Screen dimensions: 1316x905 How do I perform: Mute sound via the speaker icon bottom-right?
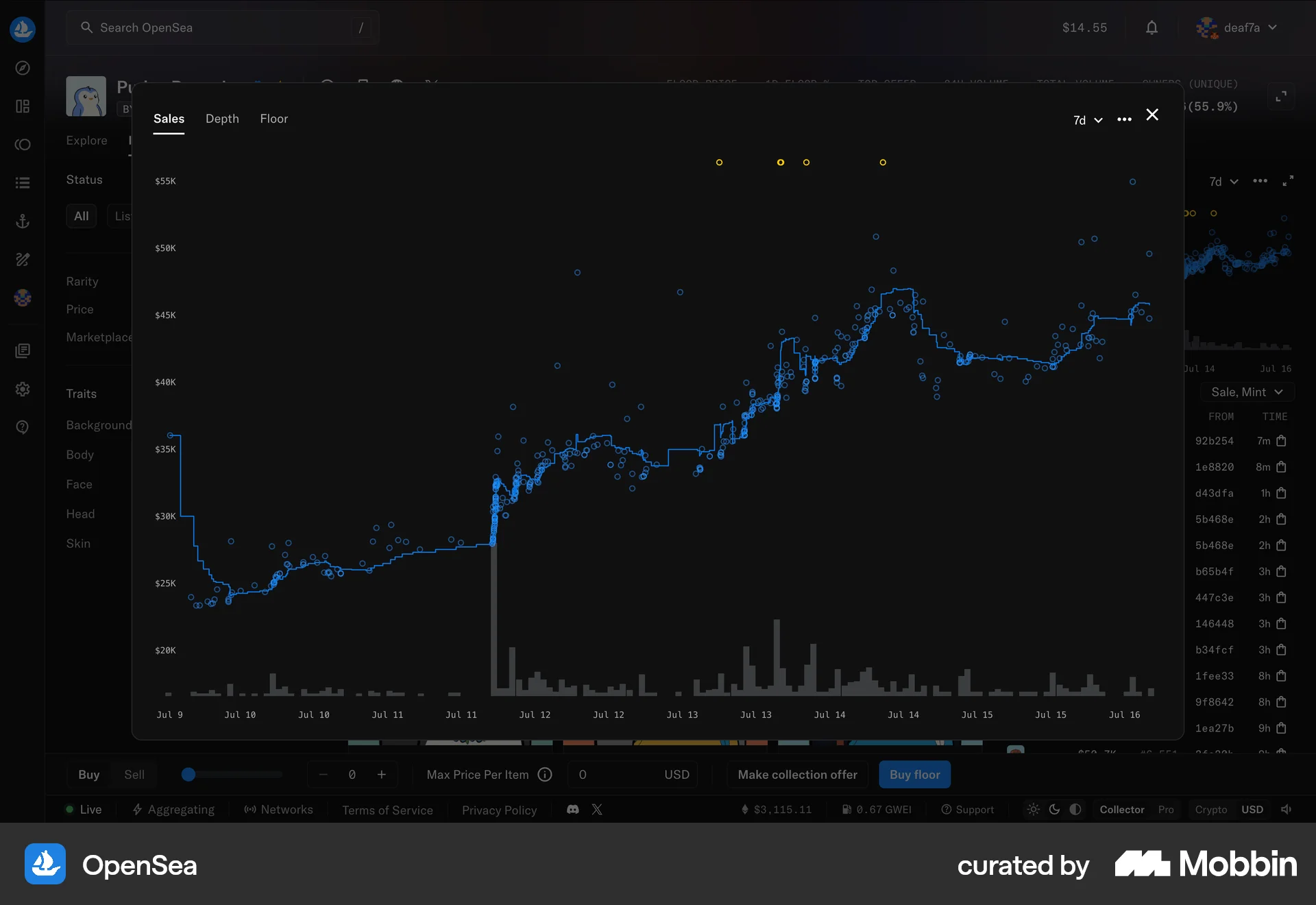point(1285,810)
